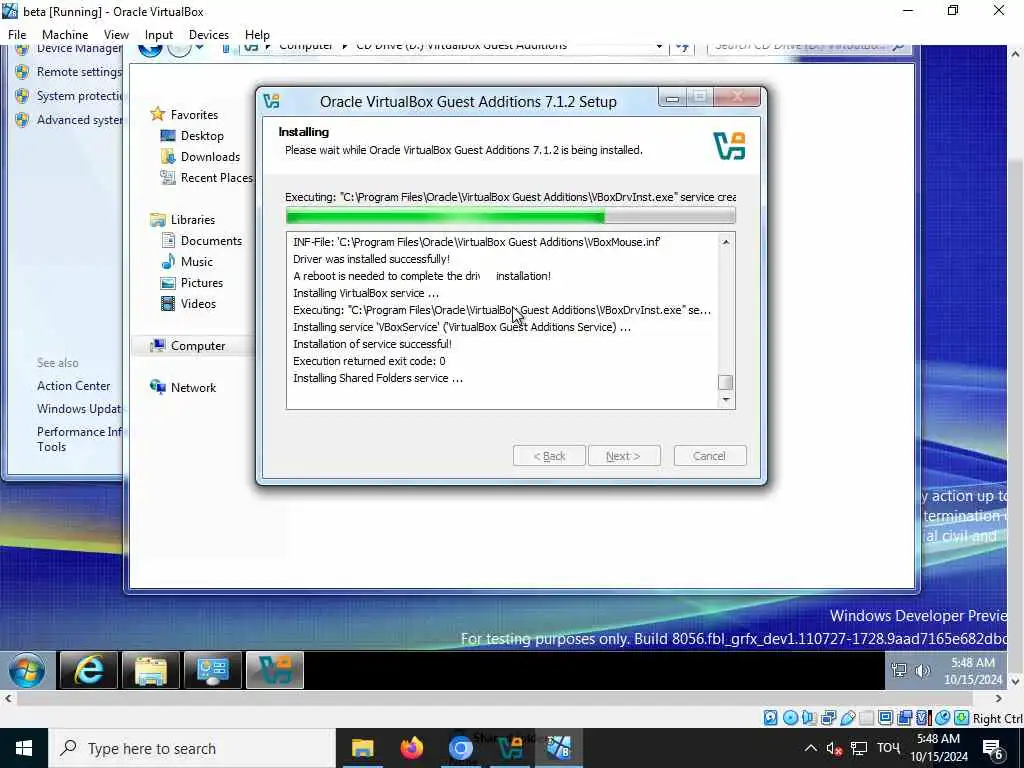
Task: Click host network tray icon
Action: 859,748
